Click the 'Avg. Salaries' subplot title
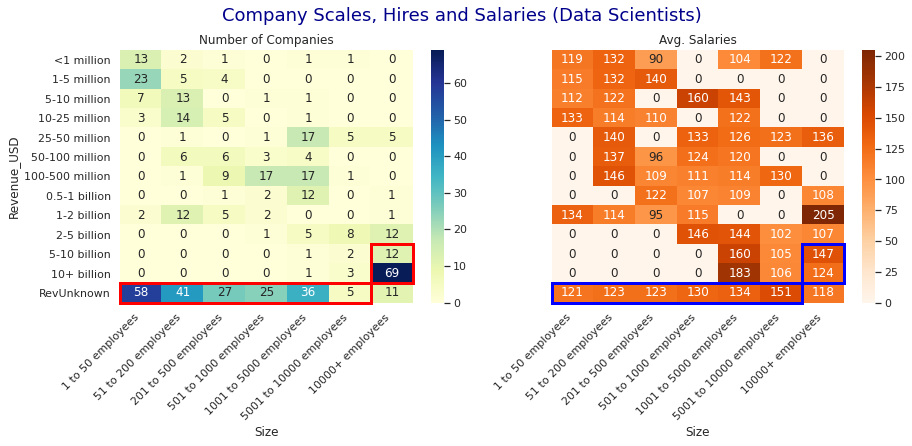Screen dimensions: 912x446 click(698, 40)
